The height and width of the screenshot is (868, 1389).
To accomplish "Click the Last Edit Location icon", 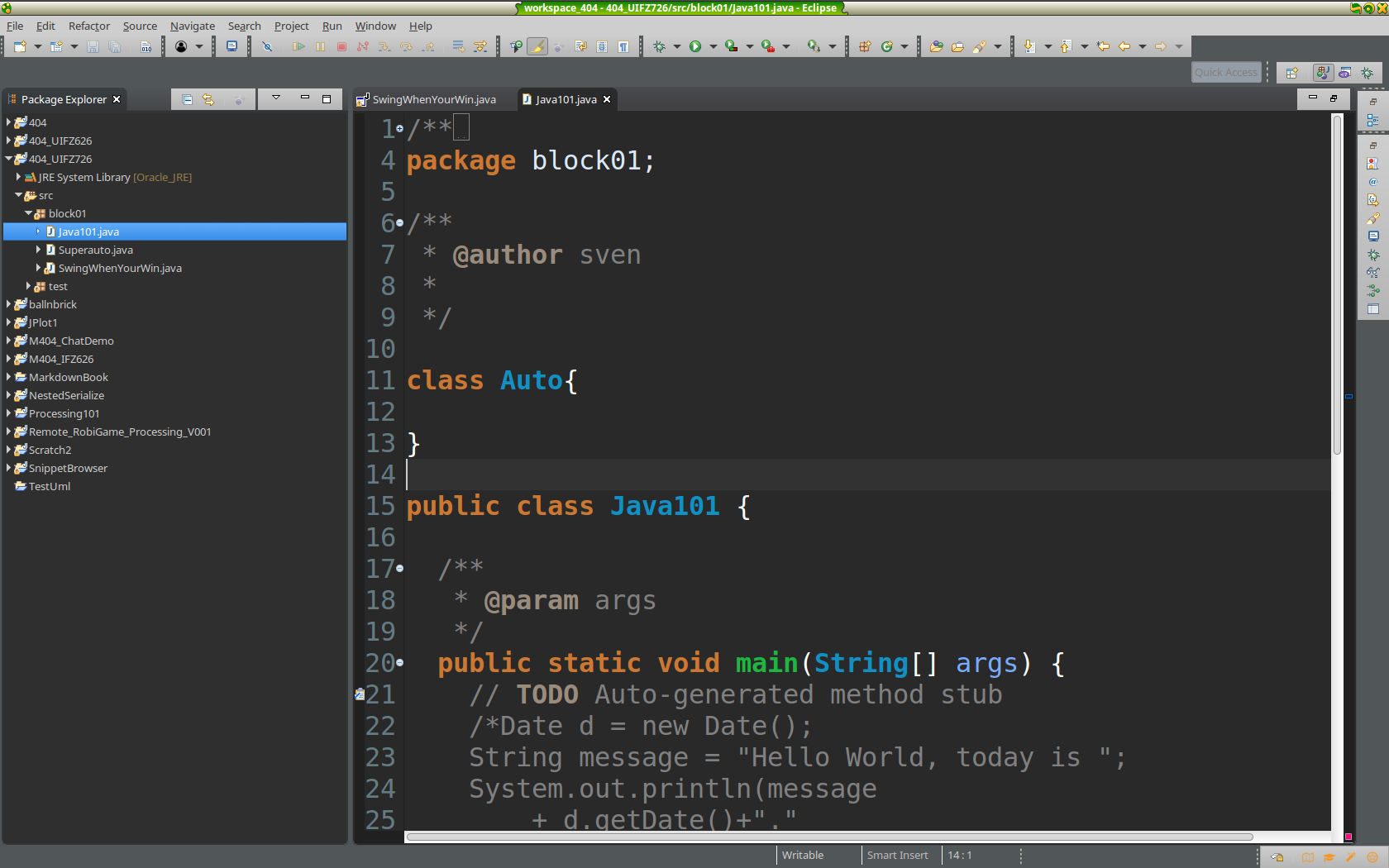I will coord(1103,47).
